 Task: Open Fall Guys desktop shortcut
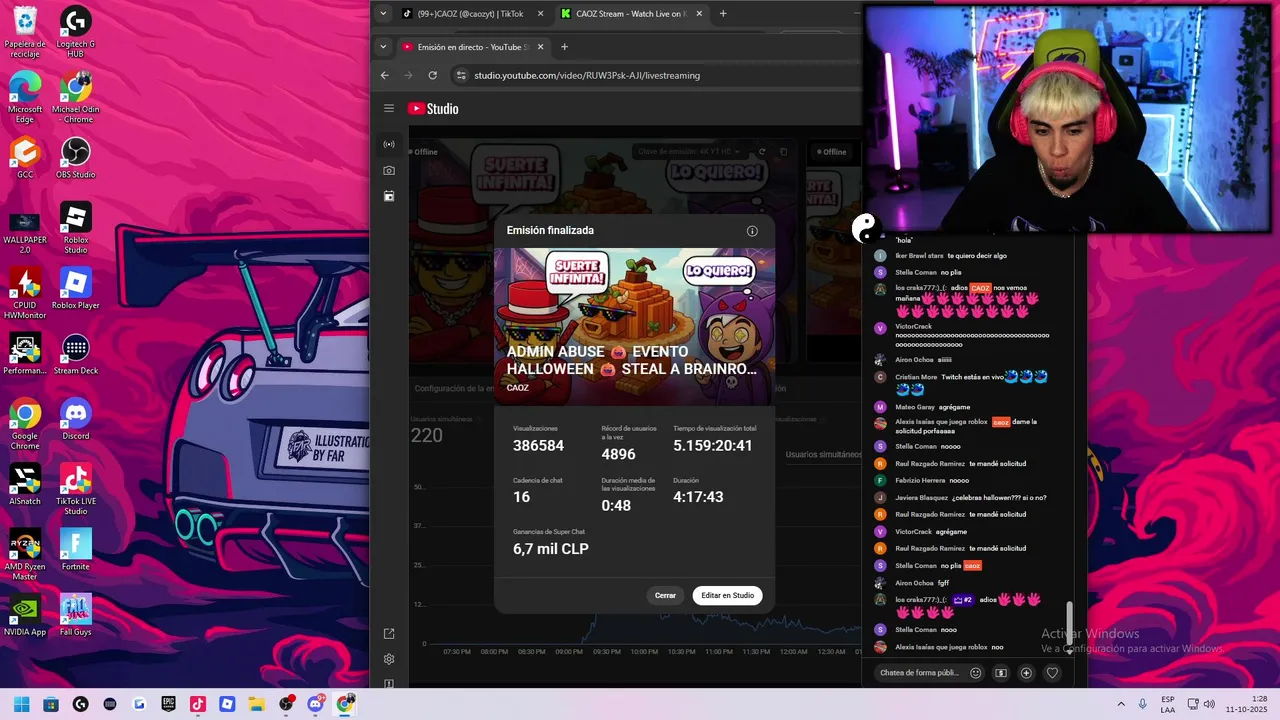pyautogui.click(x=75, y=615)
